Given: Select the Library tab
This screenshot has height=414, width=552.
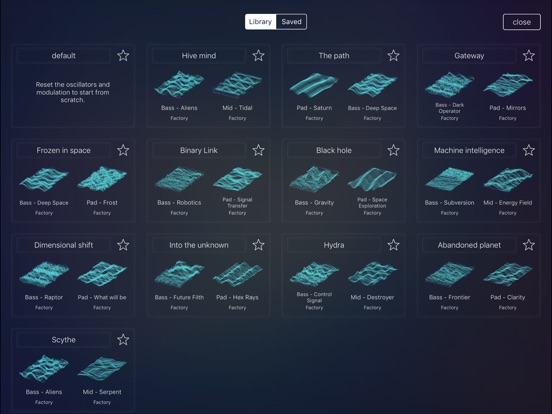Looking at the screenshot, I should pos(261,22).
